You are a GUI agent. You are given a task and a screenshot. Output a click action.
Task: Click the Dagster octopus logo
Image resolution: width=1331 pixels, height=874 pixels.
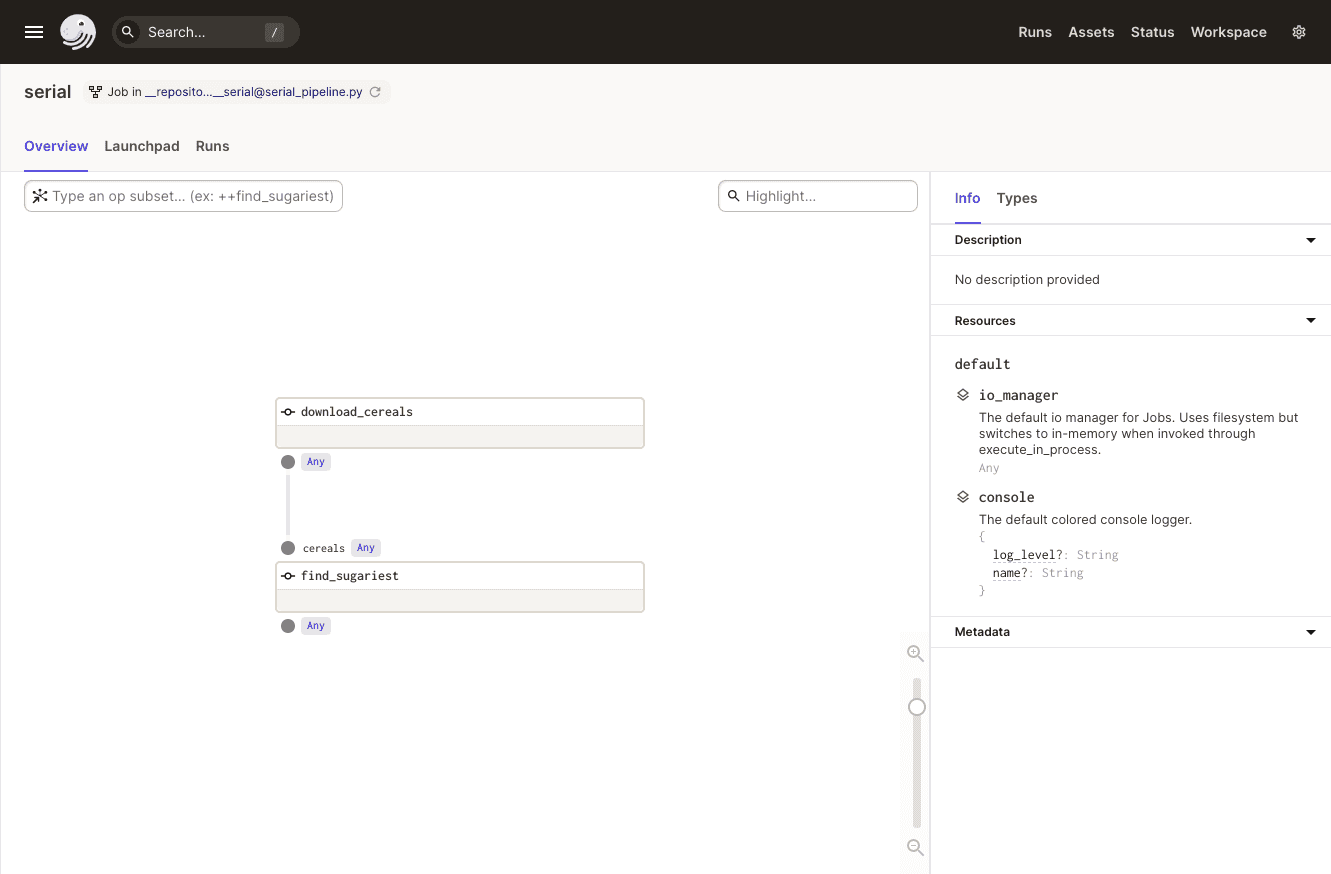coord(78,32)
